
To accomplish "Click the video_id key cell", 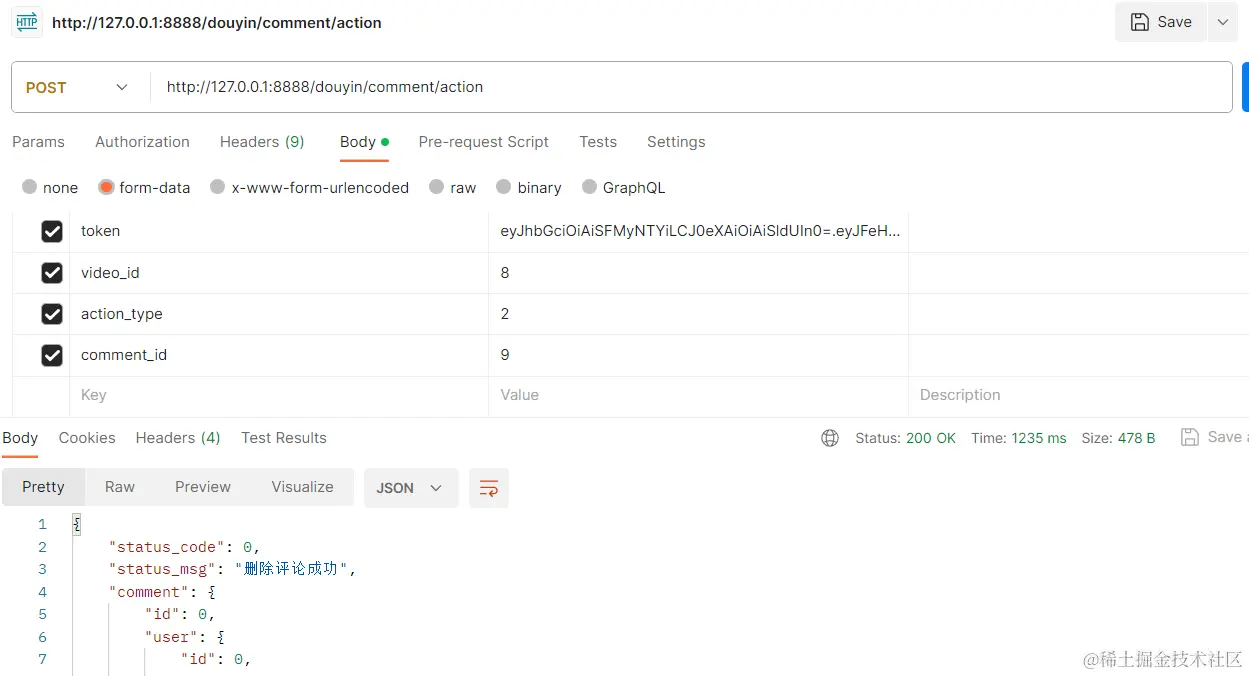I will [279, 273].
